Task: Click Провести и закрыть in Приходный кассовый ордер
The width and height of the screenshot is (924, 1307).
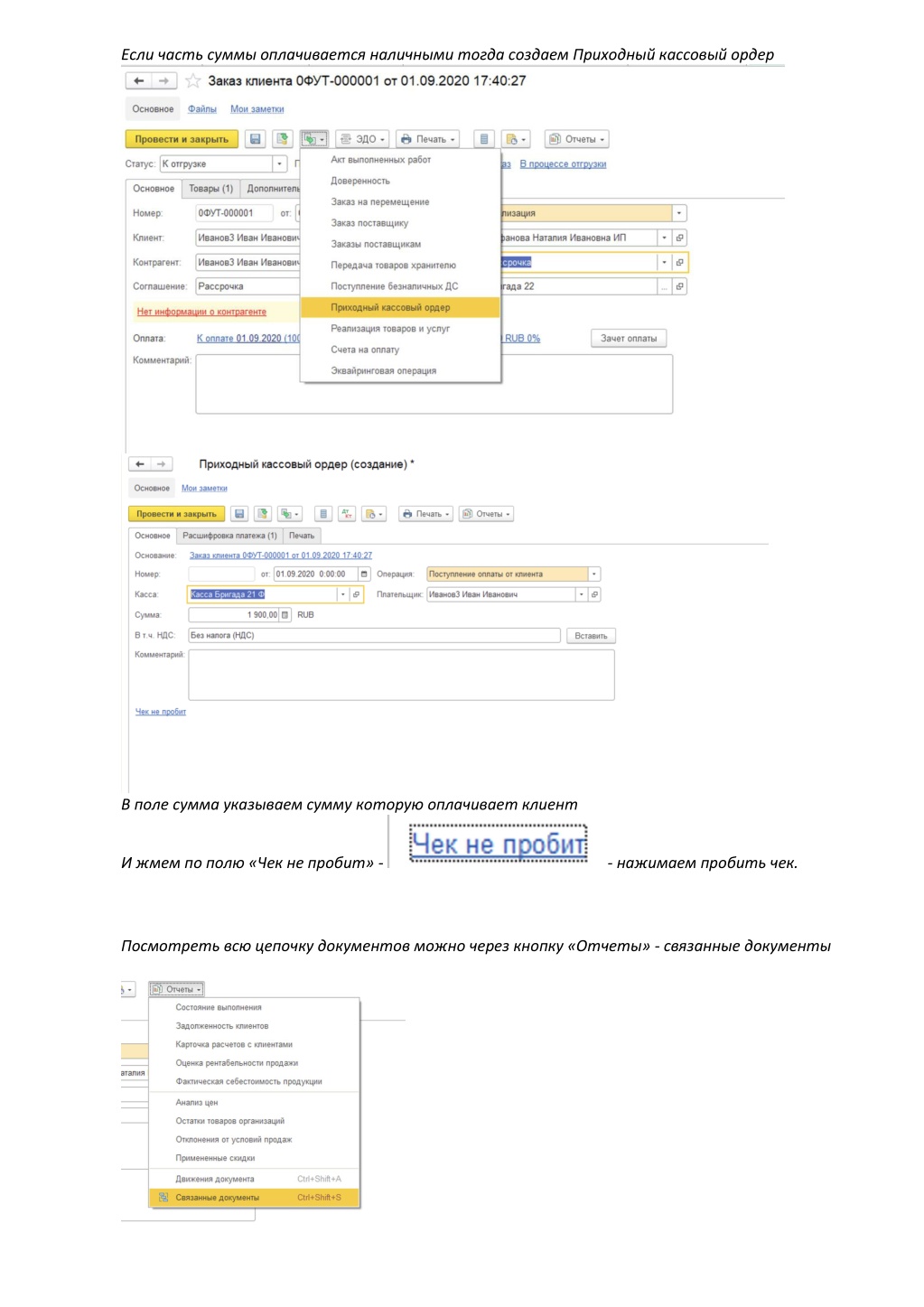Action: click(x=177, y=514)
